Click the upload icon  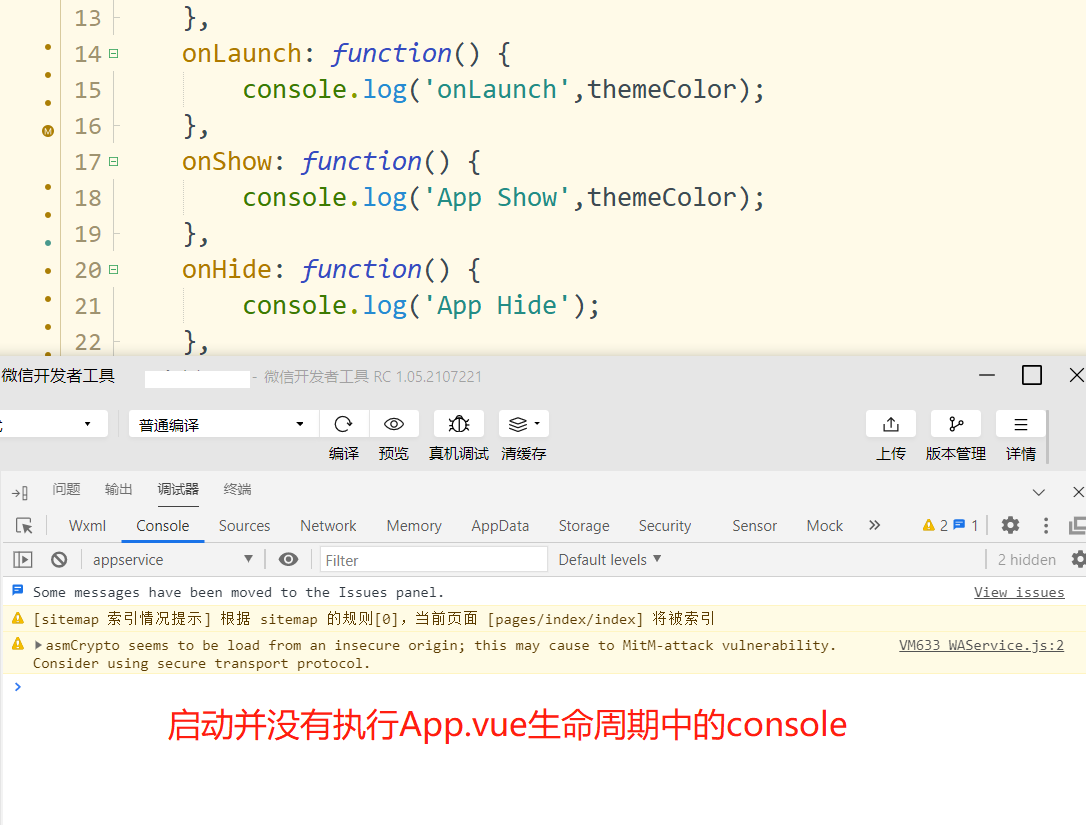(891, 424)
